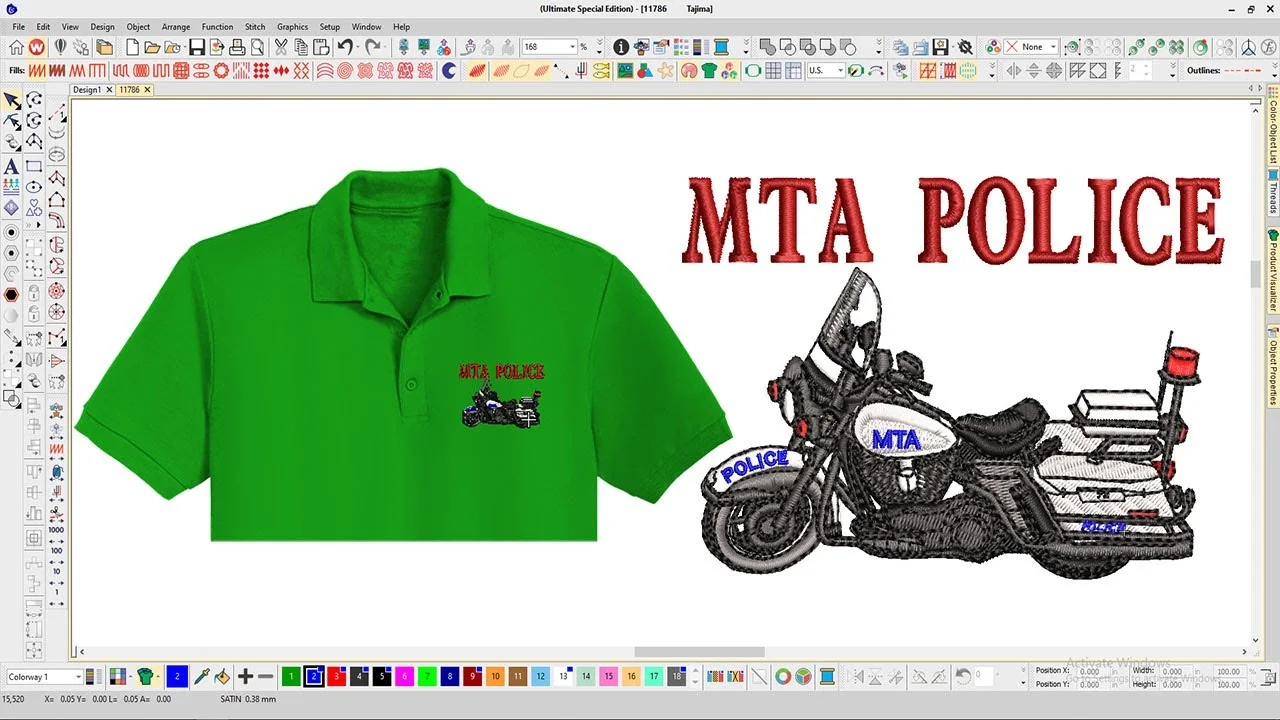Add a color with the plus icon
The height and width of the screenshot is (720, 1280).
pyautogui.click(x=245, y=677)
